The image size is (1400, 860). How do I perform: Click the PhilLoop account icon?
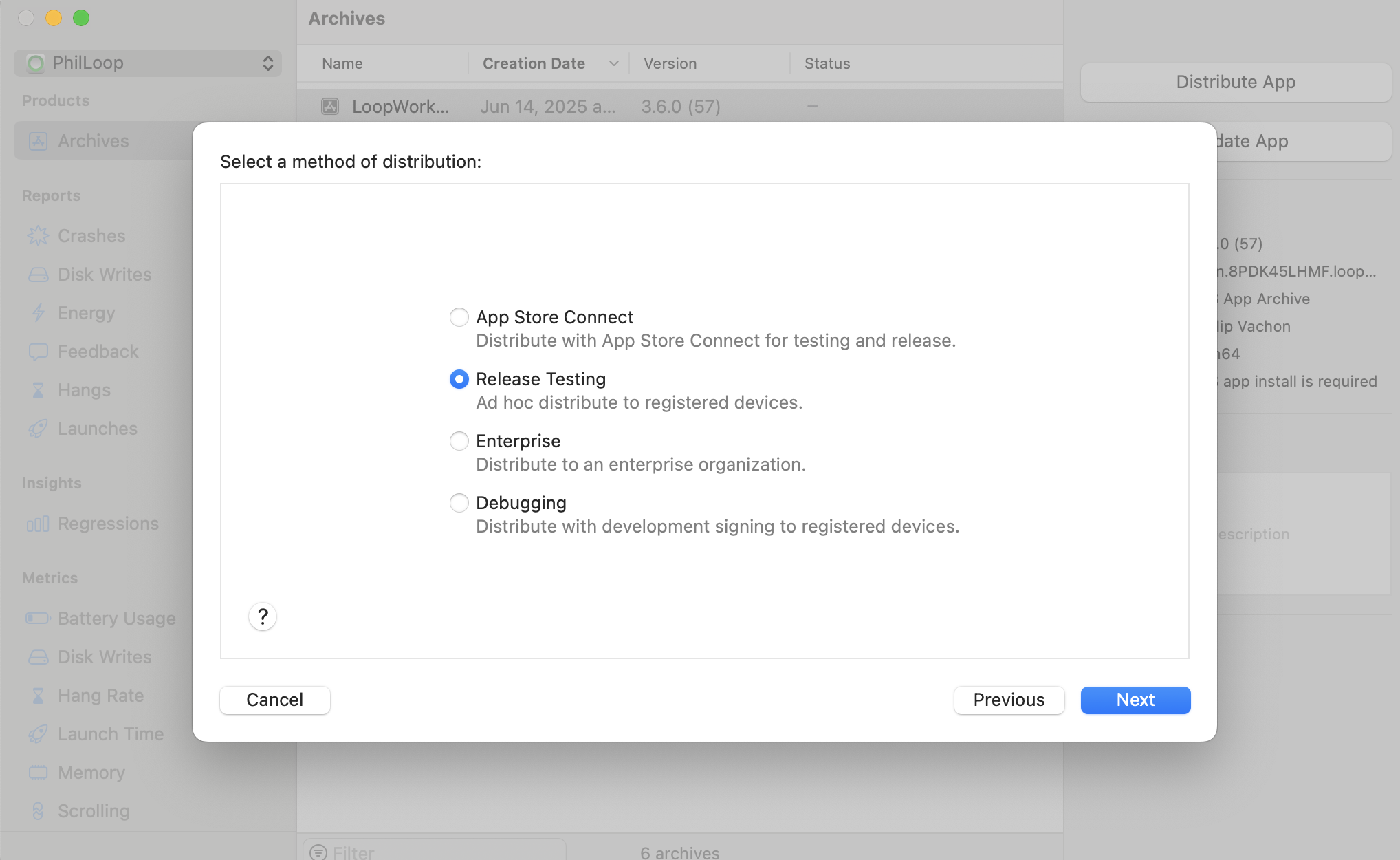click(36, 63)
